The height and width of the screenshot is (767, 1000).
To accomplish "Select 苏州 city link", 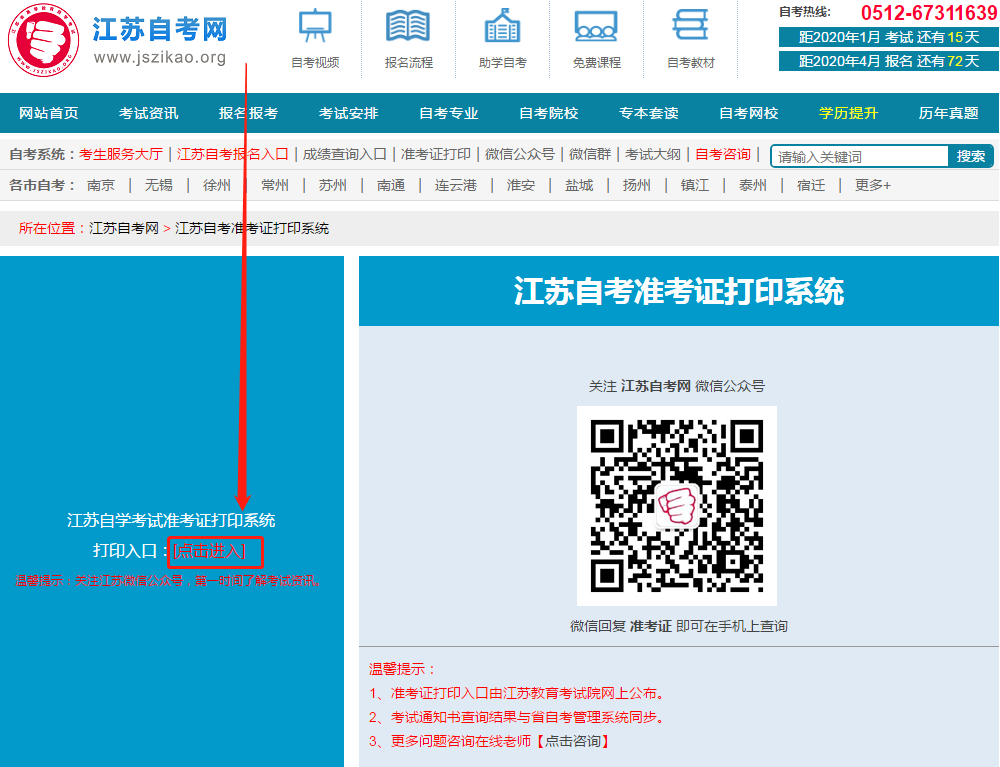I will (x=333, y=186).
